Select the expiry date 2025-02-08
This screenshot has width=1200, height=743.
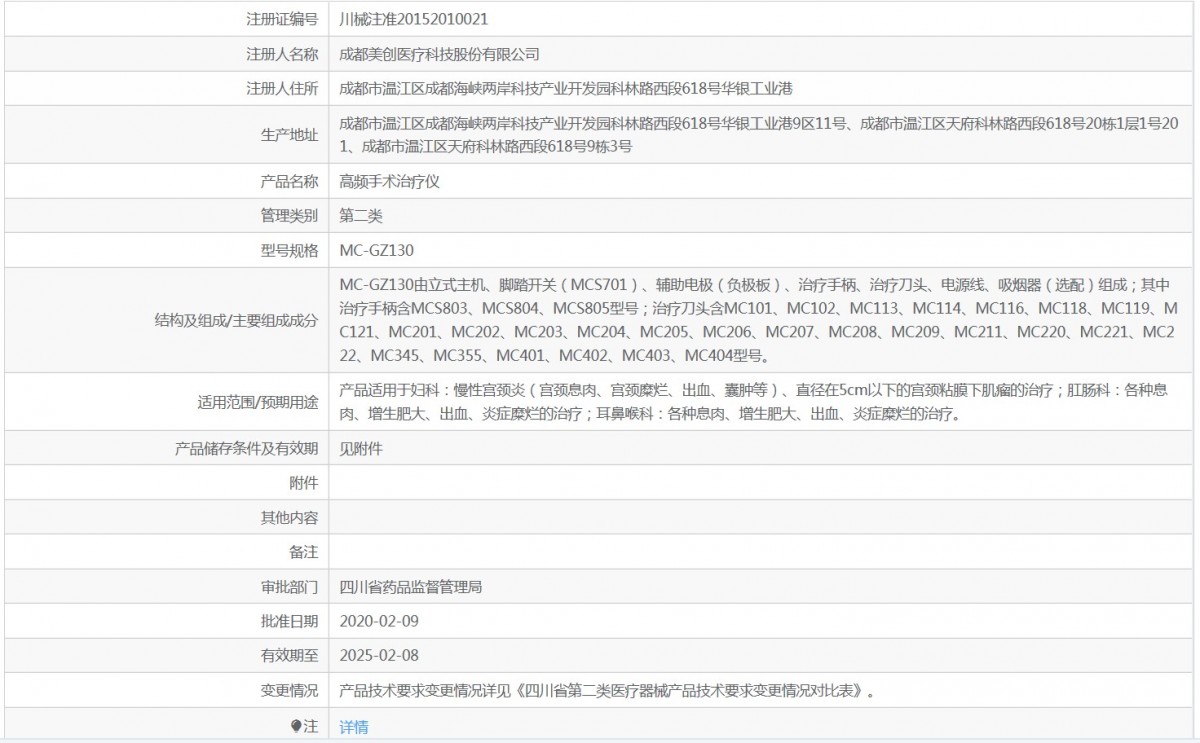click(x=379, y=655)
